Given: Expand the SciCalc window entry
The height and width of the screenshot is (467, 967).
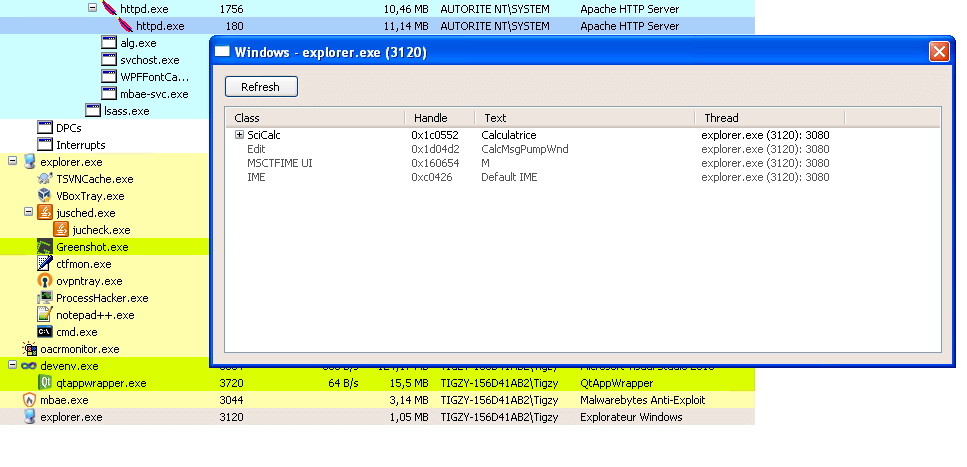Looking at the screenshot, I should click(x=239, y=135).
